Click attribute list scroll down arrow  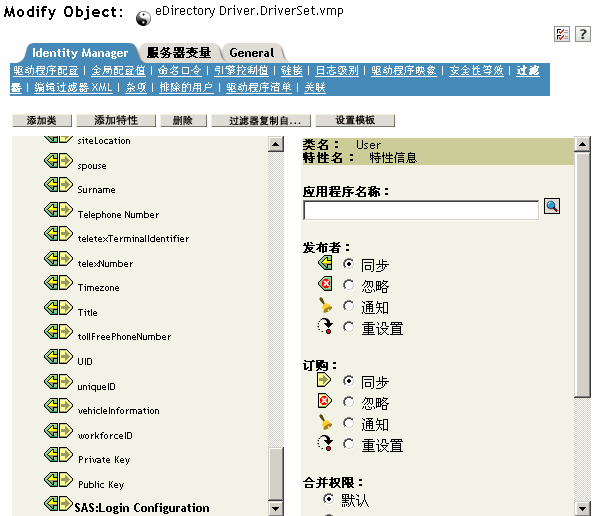pyautogui.click(x=276, y=508)
